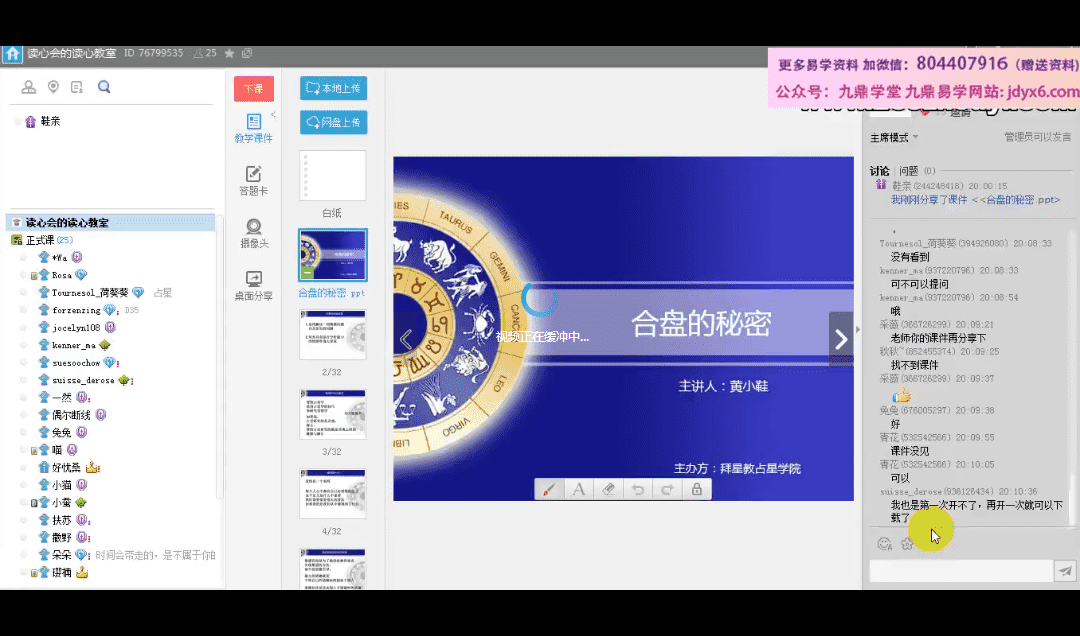Advance to next slide with right arrow
The width and height of the screenshot is (1080, 636).
[x=841, y=339]
